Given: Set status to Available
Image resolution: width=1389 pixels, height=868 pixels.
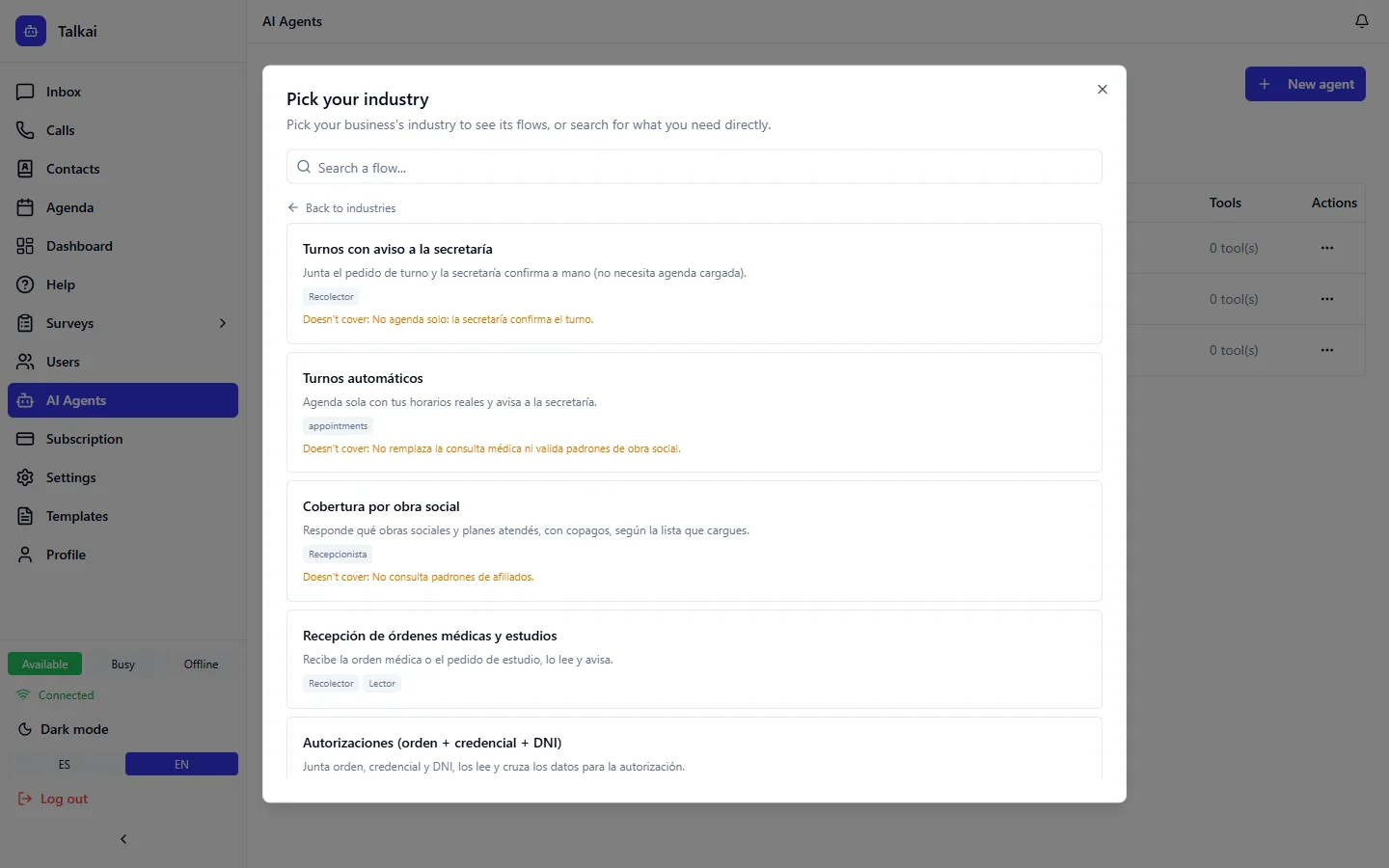Looking at the screenshot, I should point(44,664).
